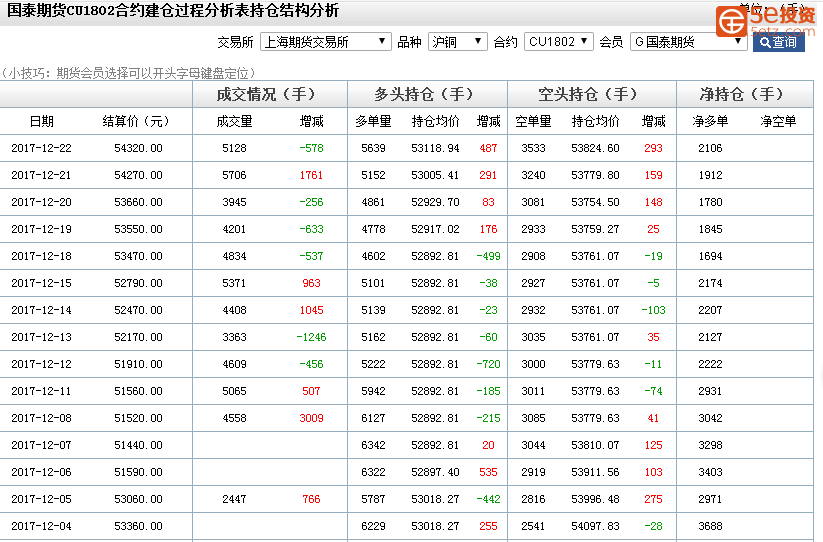This screenshot has height=542, width=823.
Task: Click net long value 3403
Action: pos(710,473)
